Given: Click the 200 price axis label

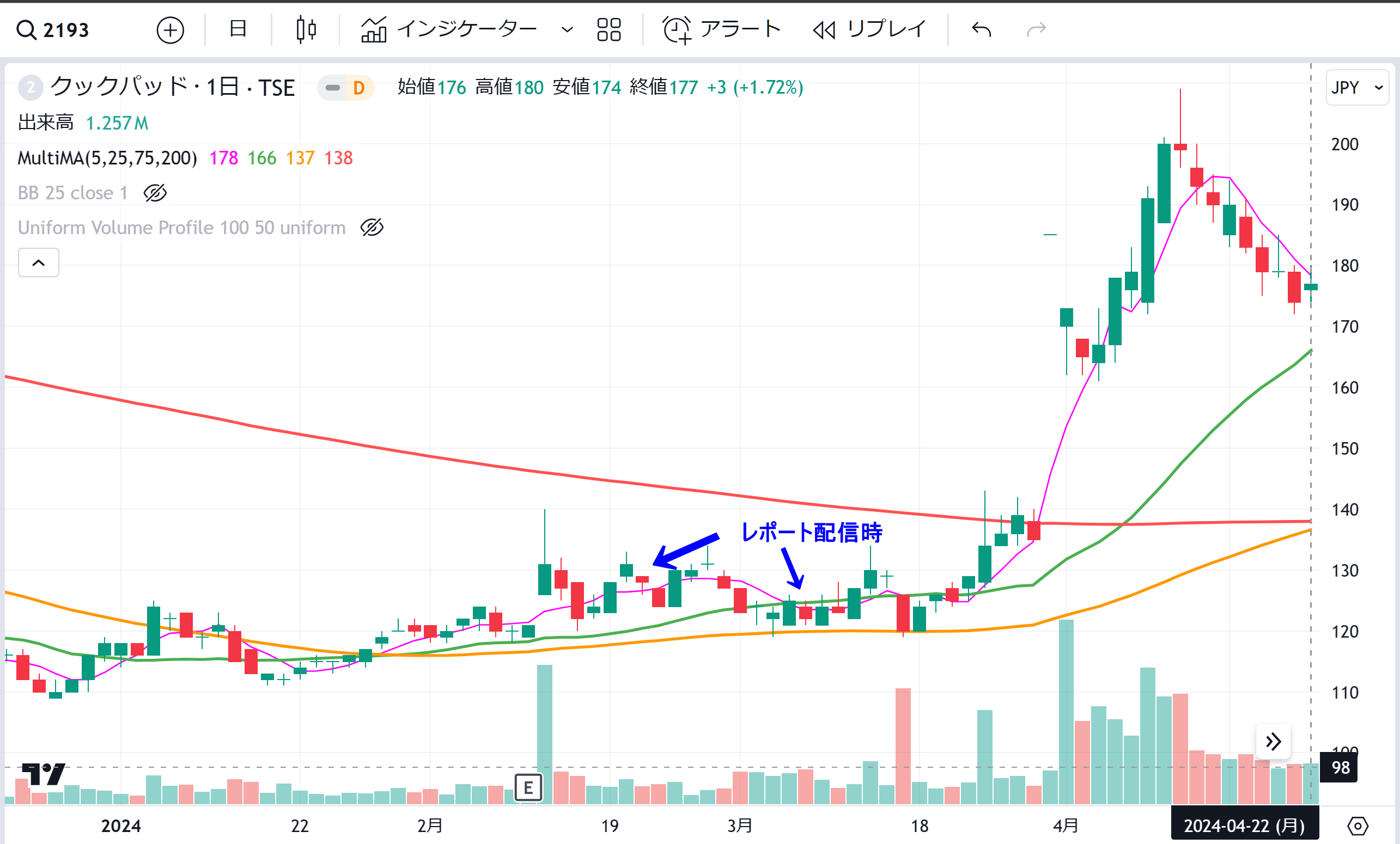Looking at the screenshot, I should click(1345, 144).
